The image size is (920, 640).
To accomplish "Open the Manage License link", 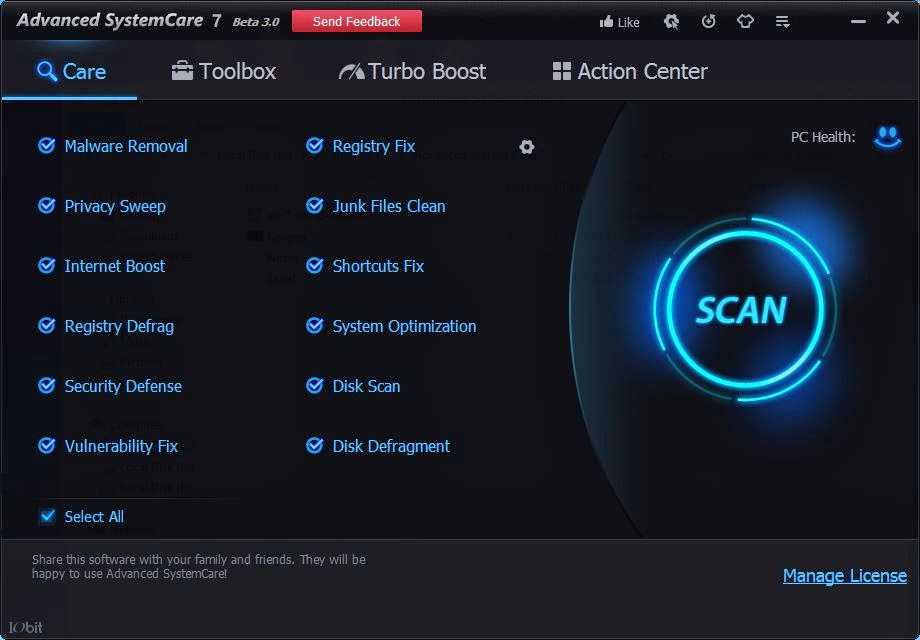I will (845, 575).
